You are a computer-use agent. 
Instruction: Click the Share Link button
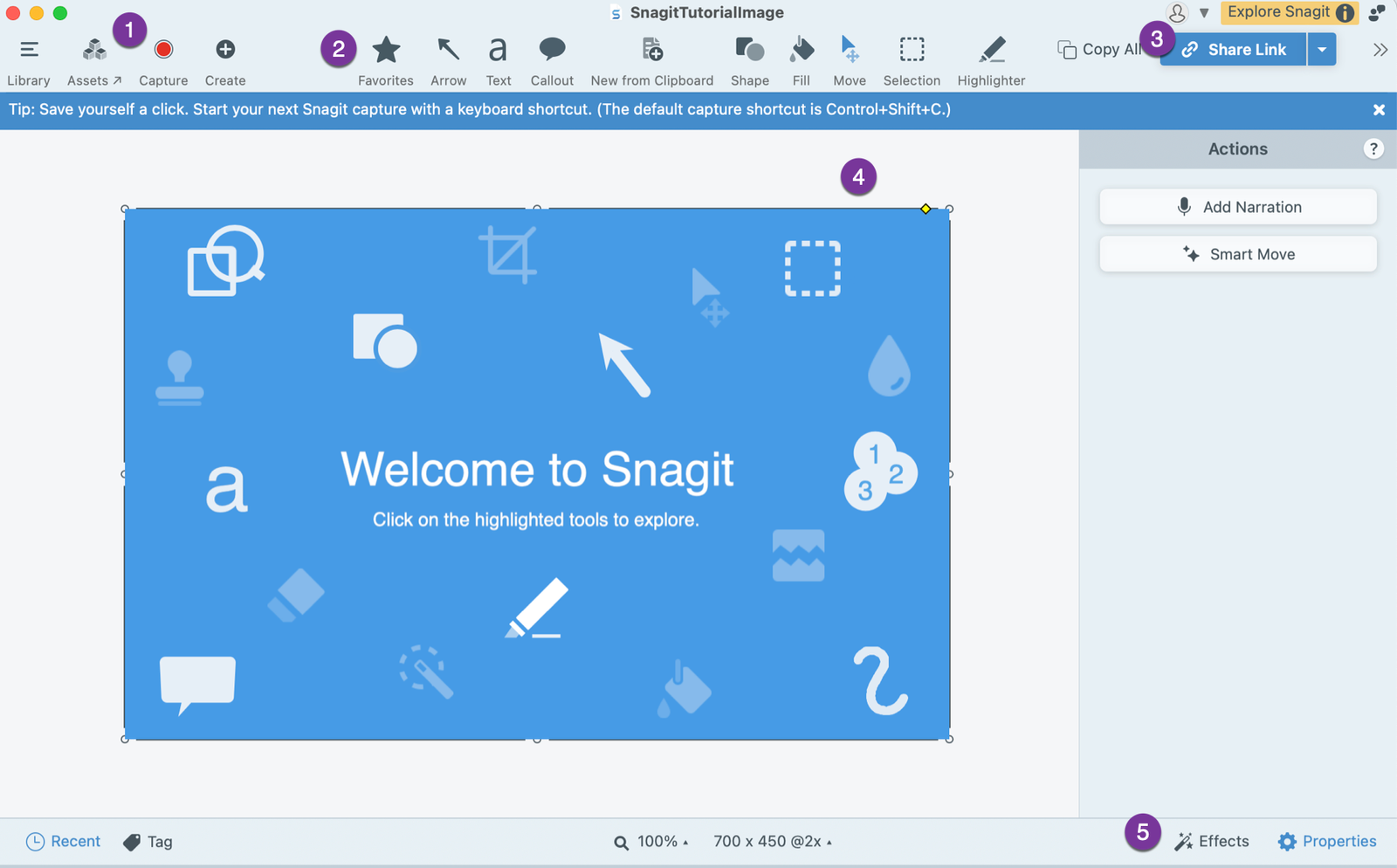(x=1234, y=50)
